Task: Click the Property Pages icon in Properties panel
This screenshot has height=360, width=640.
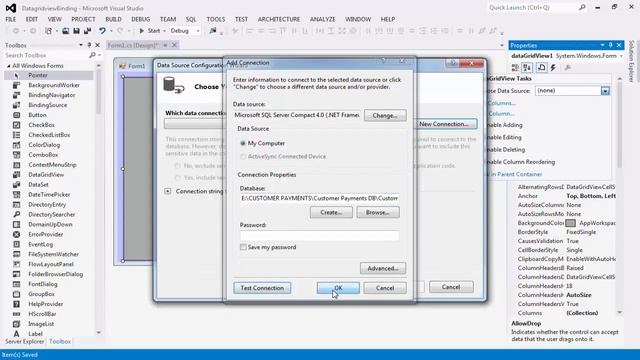Action: 567,67
